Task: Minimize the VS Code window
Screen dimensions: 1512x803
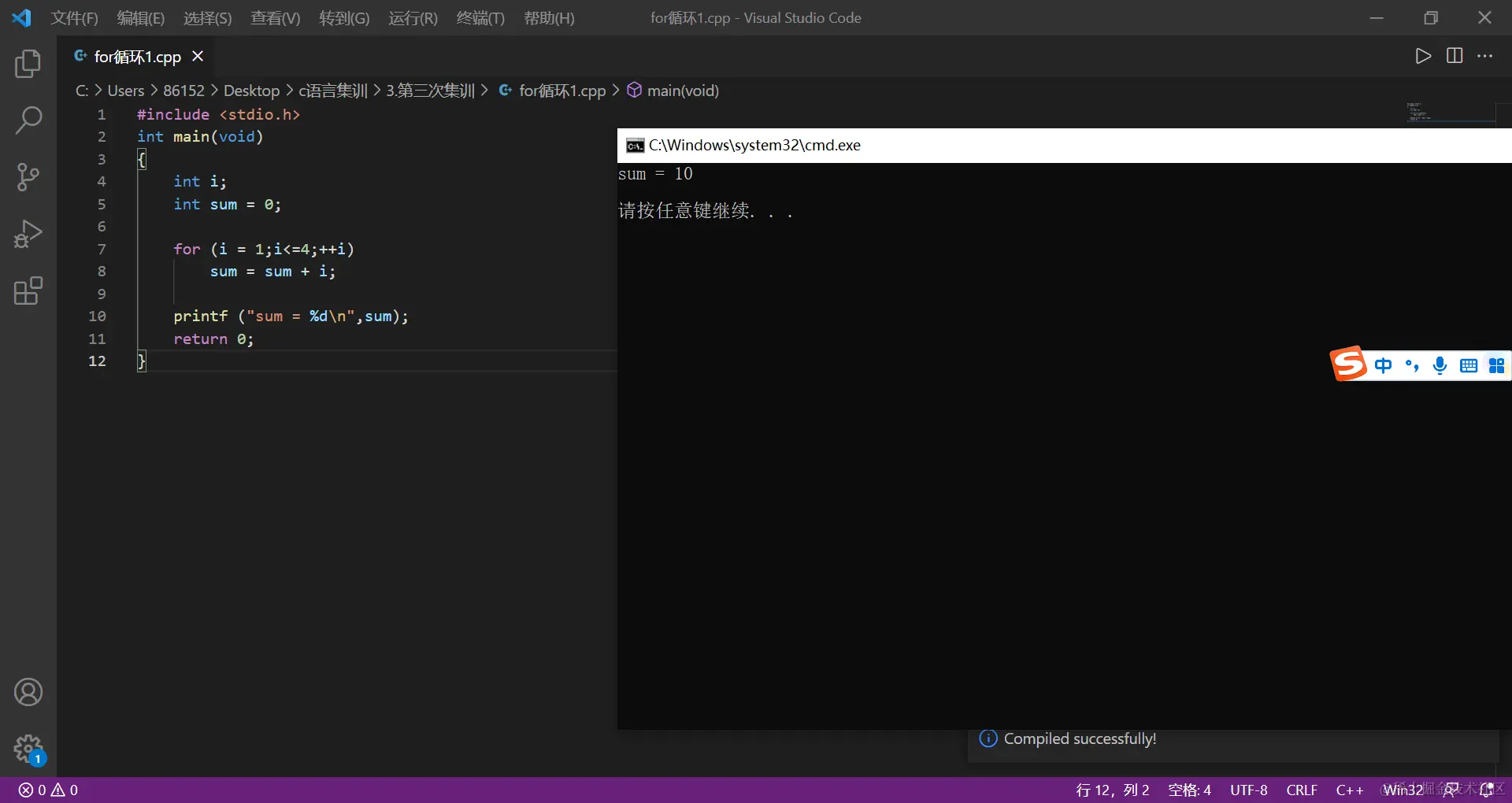Action: click(x=1377, y=17)
